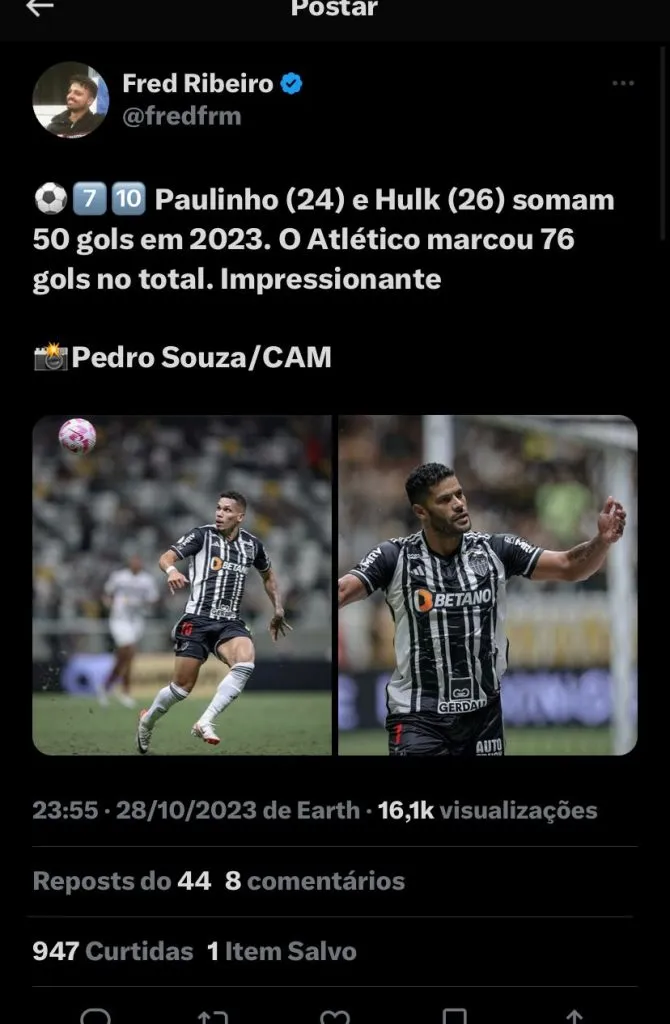Tap the reply comment icon

tap(95, 1016)
